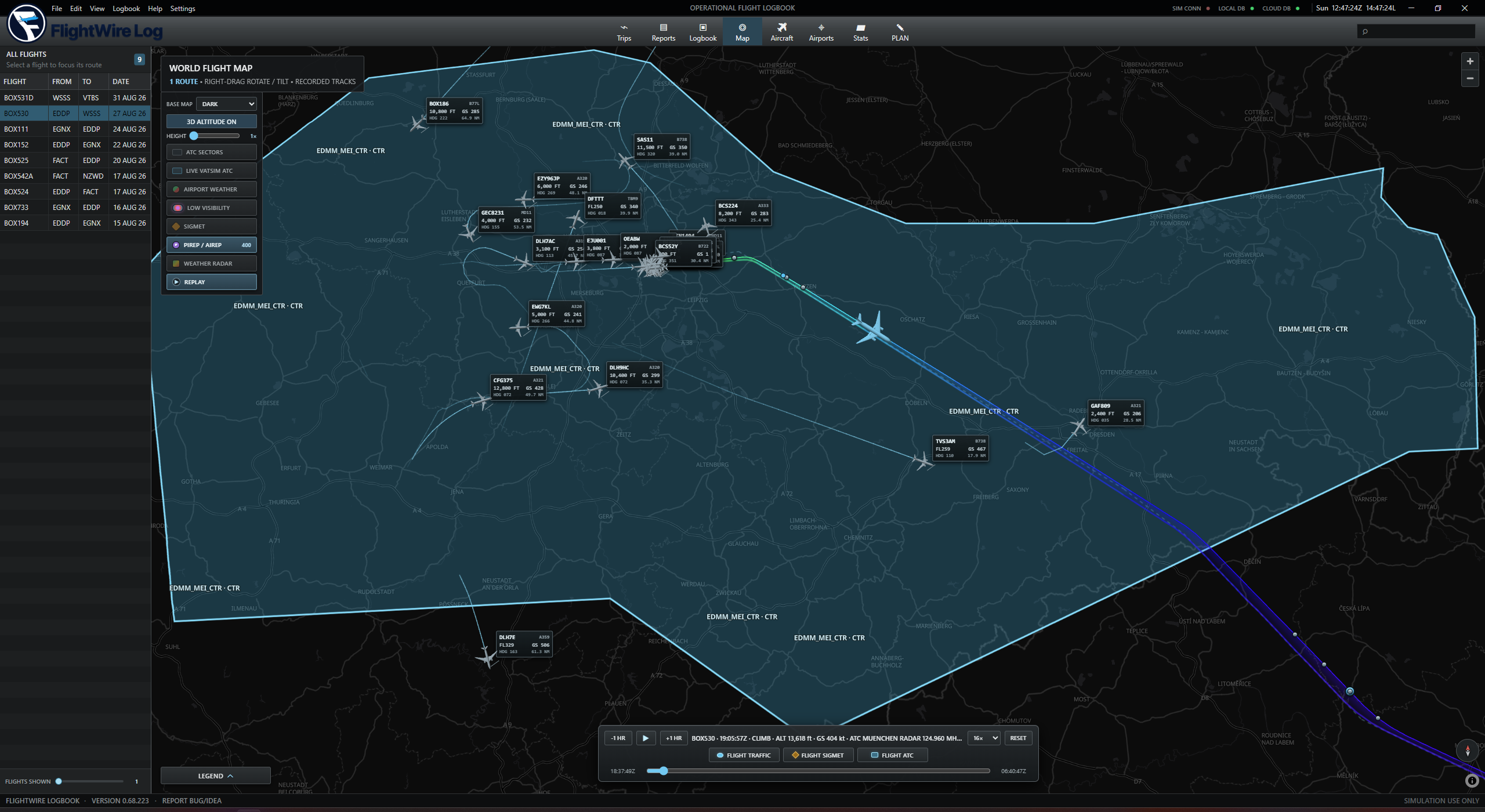Screen dimensions: 1485x812
Task: Open the View menu
Action: click(x=97, y=8)
